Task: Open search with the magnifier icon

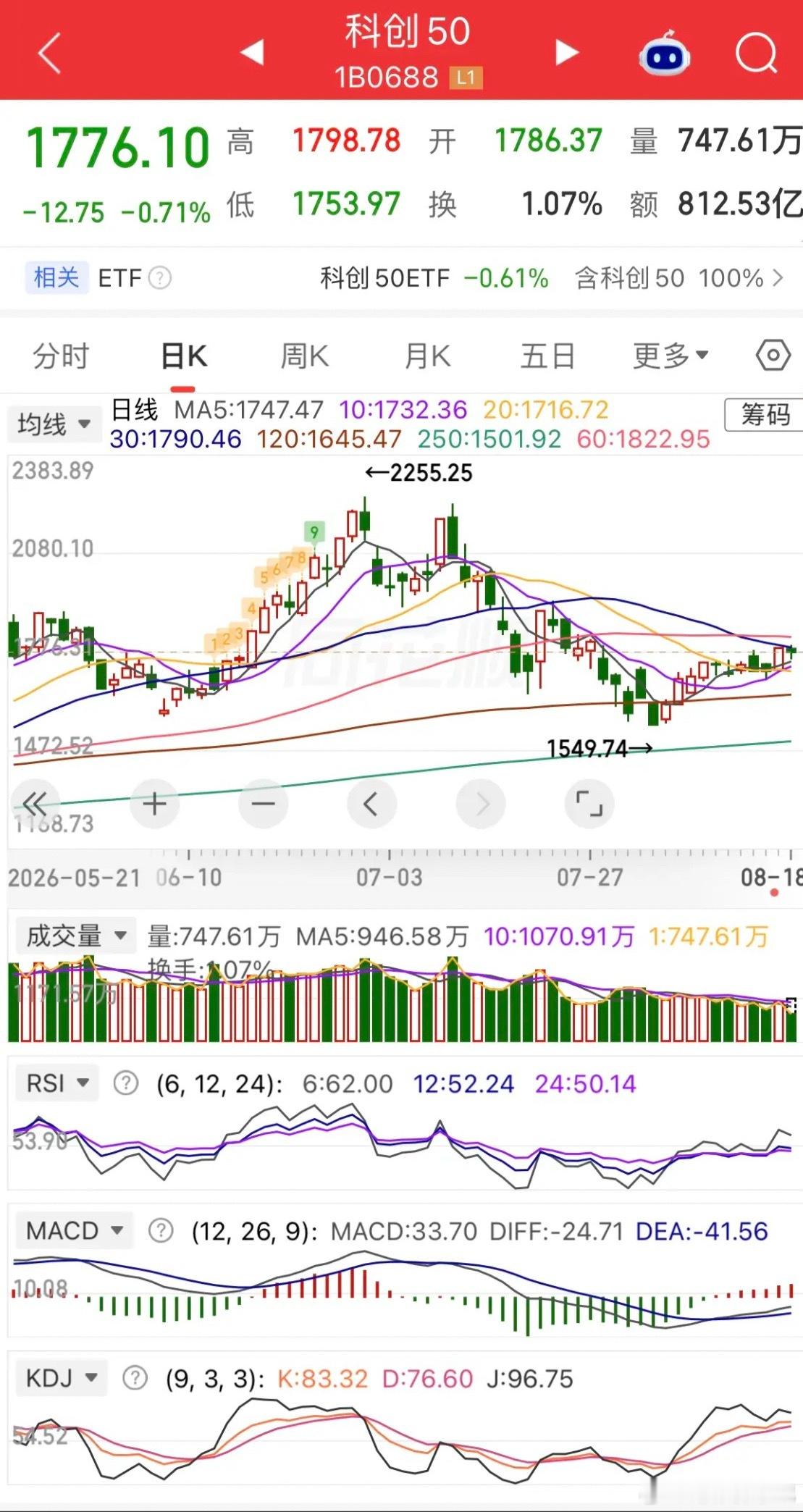Action: click(x=756, y=53)
